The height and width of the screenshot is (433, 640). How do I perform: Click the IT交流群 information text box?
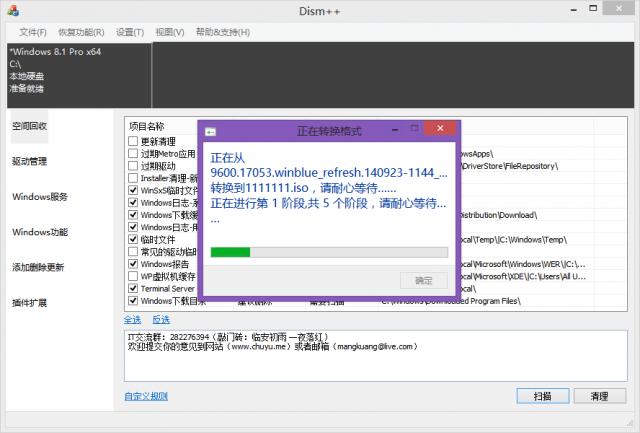(376, 356)
